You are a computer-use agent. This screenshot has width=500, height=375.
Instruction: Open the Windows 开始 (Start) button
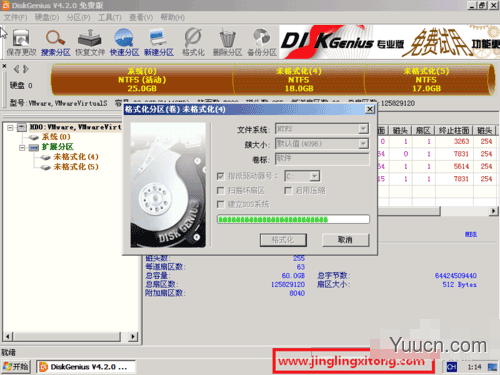coord(16,367)
